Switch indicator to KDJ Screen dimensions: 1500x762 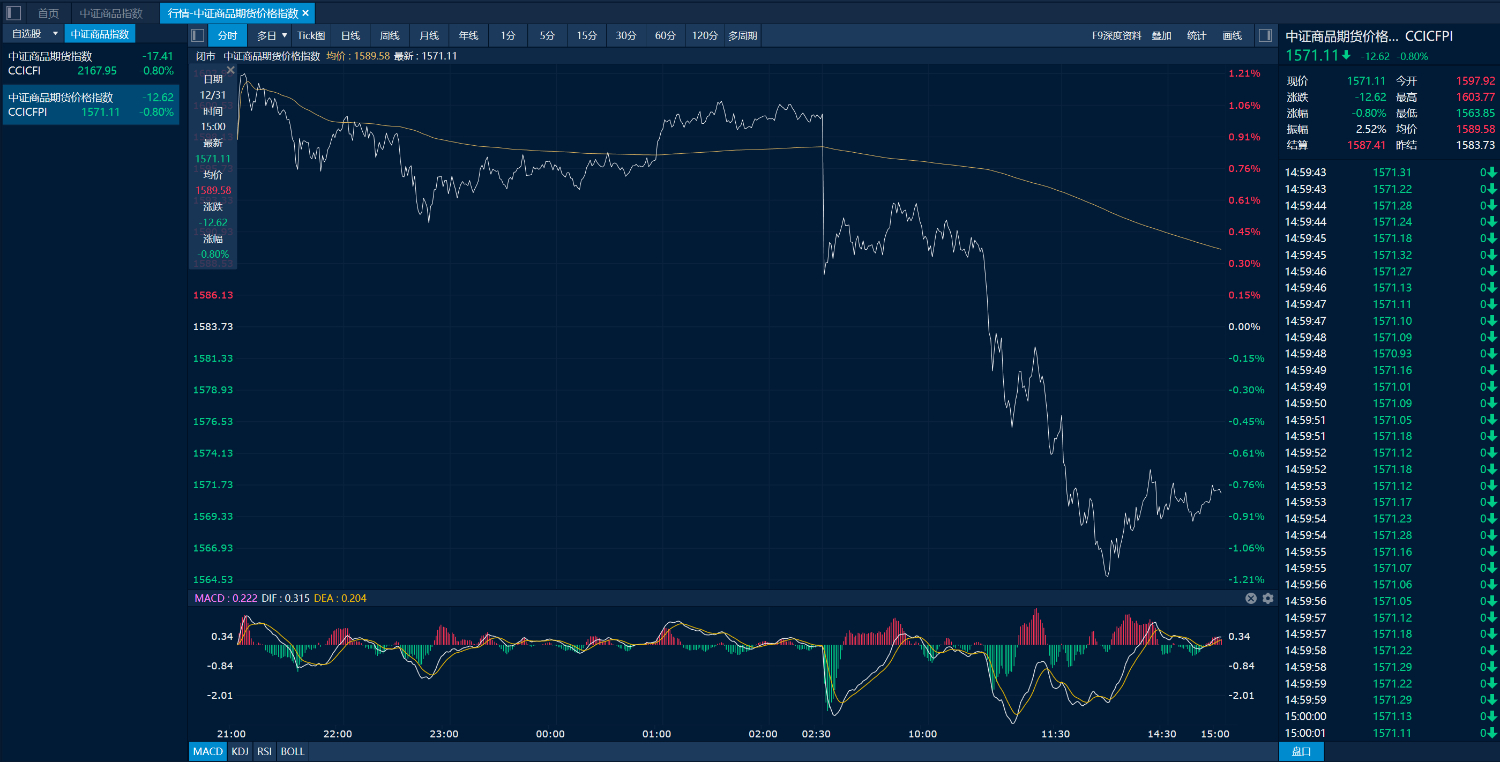coord(240,751)
